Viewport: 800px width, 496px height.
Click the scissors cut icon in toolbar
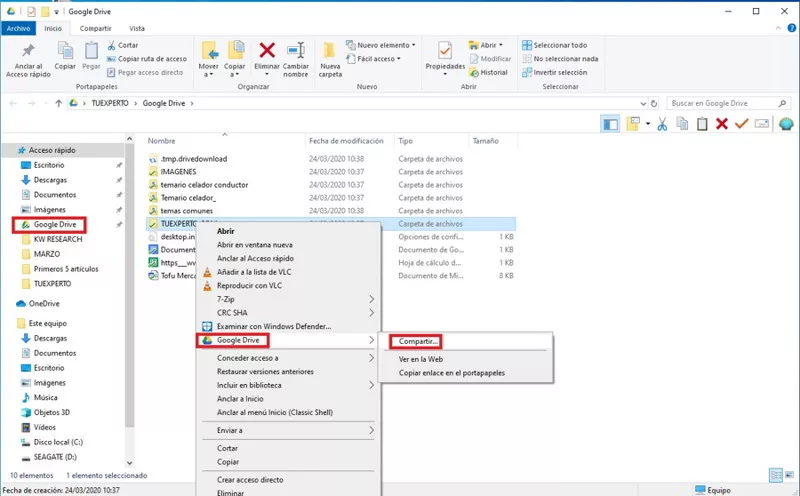tap(662, 123)
